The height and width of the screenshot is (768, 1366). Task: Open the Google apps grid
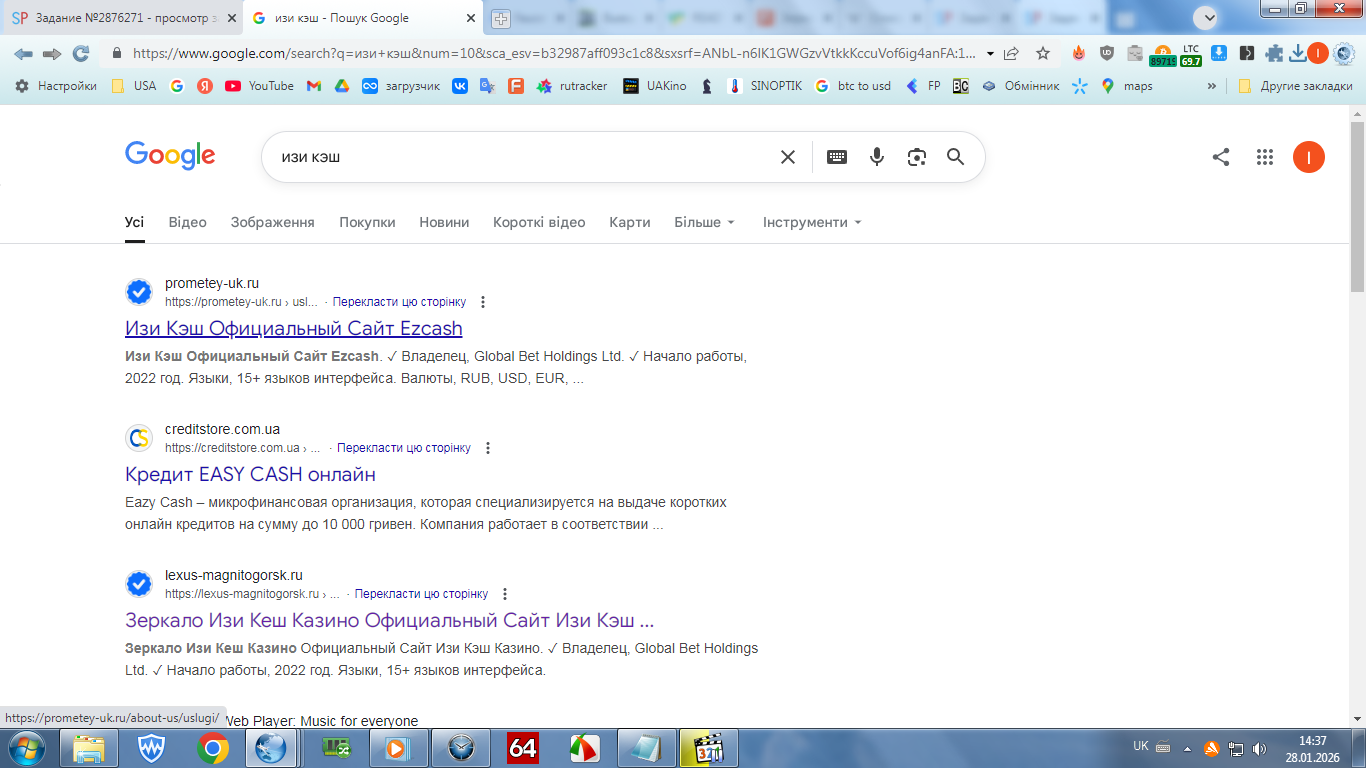pyautogui.click(x=1265, y=157)
